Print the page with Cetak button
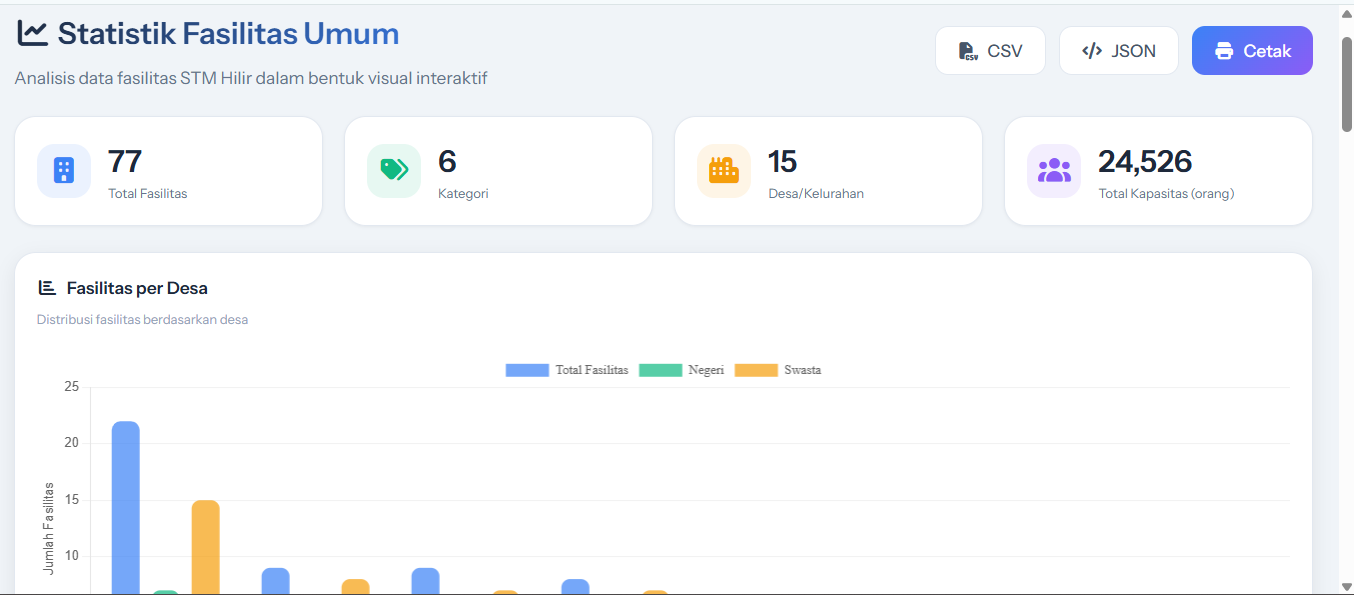The height and width of the screenshot is (595, 1354). [1252, 51]
